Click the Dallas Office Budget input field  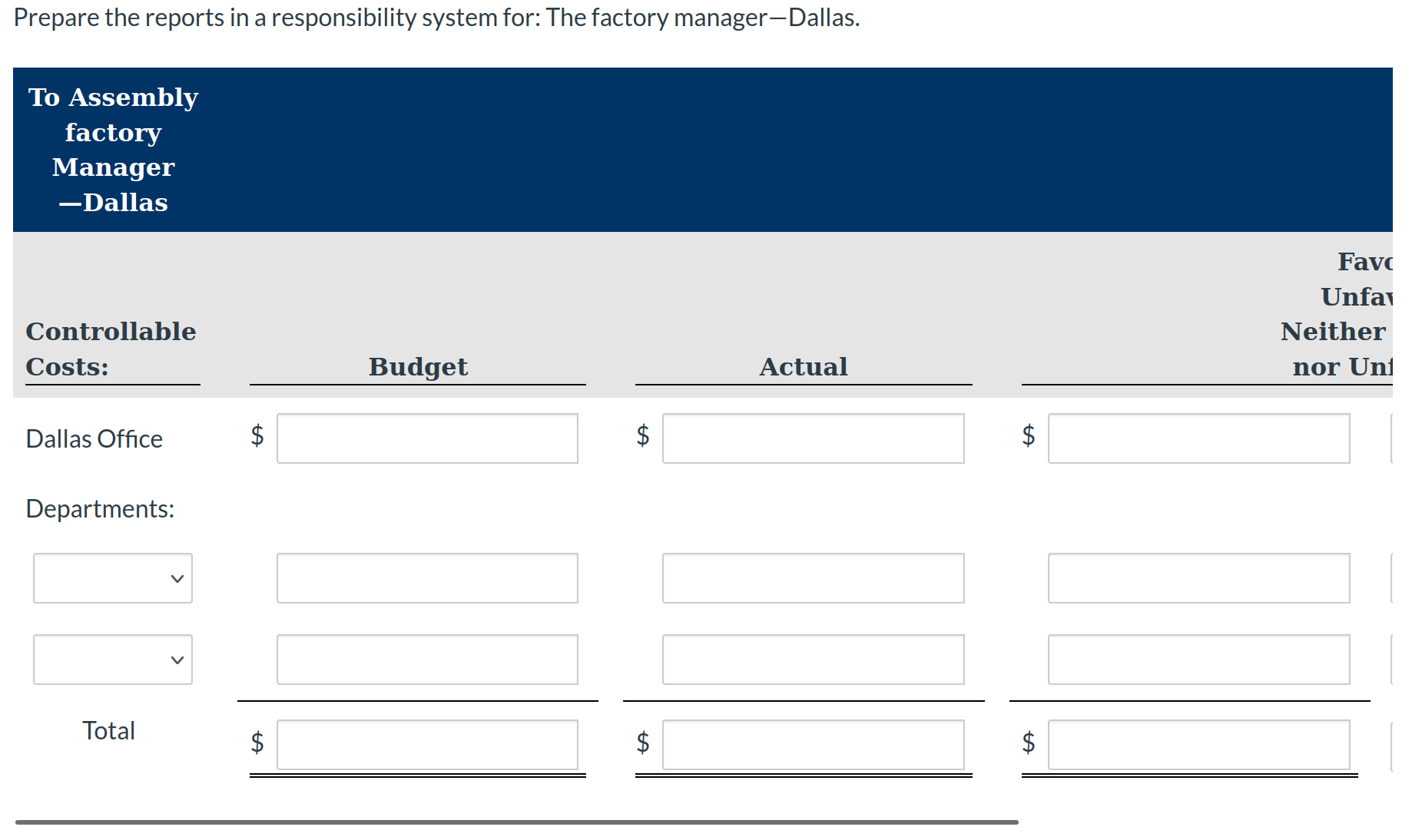(427, 438)
